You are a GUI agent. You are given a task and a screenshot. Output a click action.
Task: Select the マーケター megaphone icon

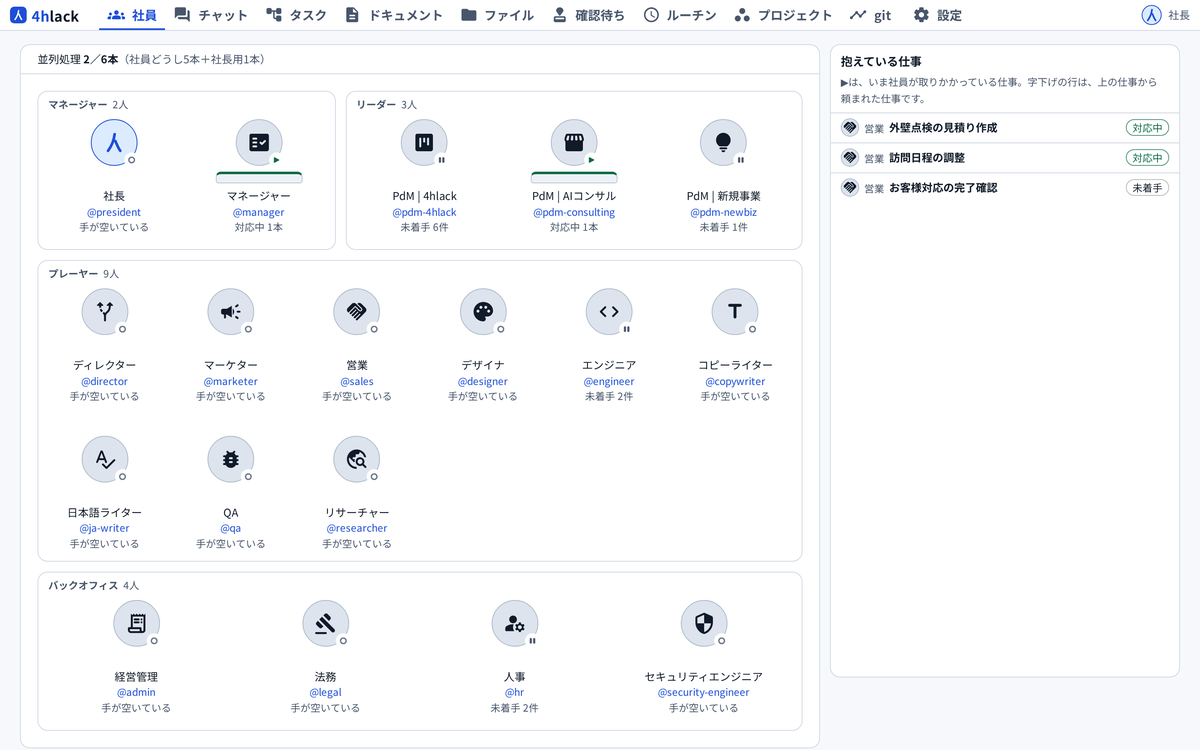(x=231, y=312)
